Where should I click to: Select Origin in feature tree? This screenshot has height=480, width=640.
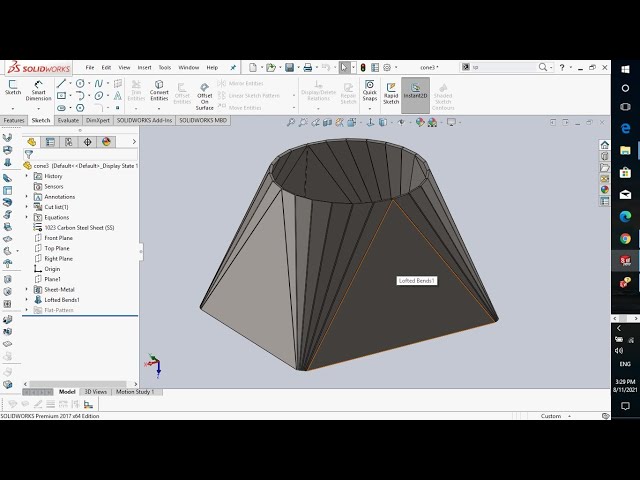point(52,269)
